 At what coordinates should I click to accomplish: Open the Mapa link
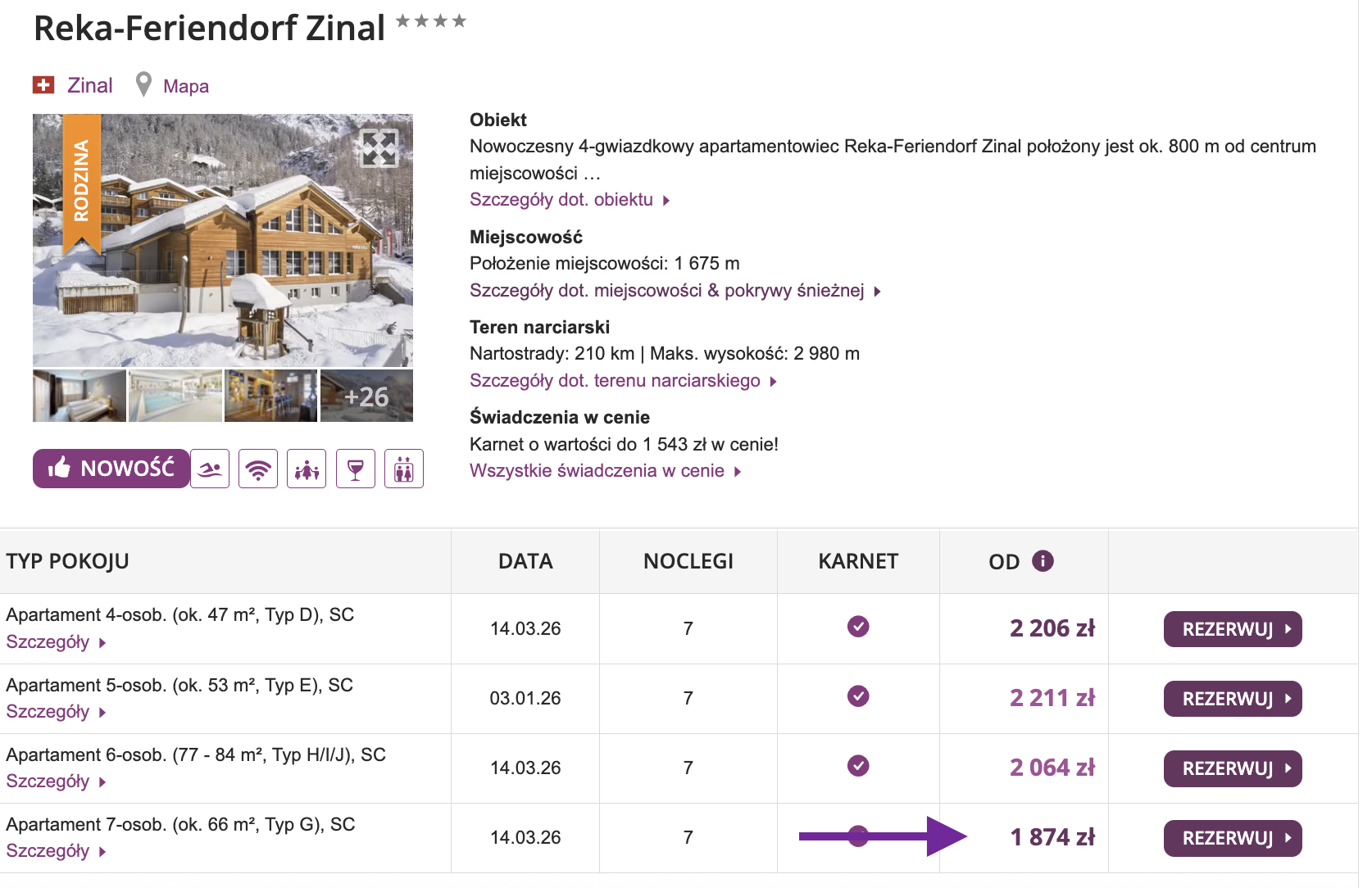pyautogui.click(x=186, y=85)
